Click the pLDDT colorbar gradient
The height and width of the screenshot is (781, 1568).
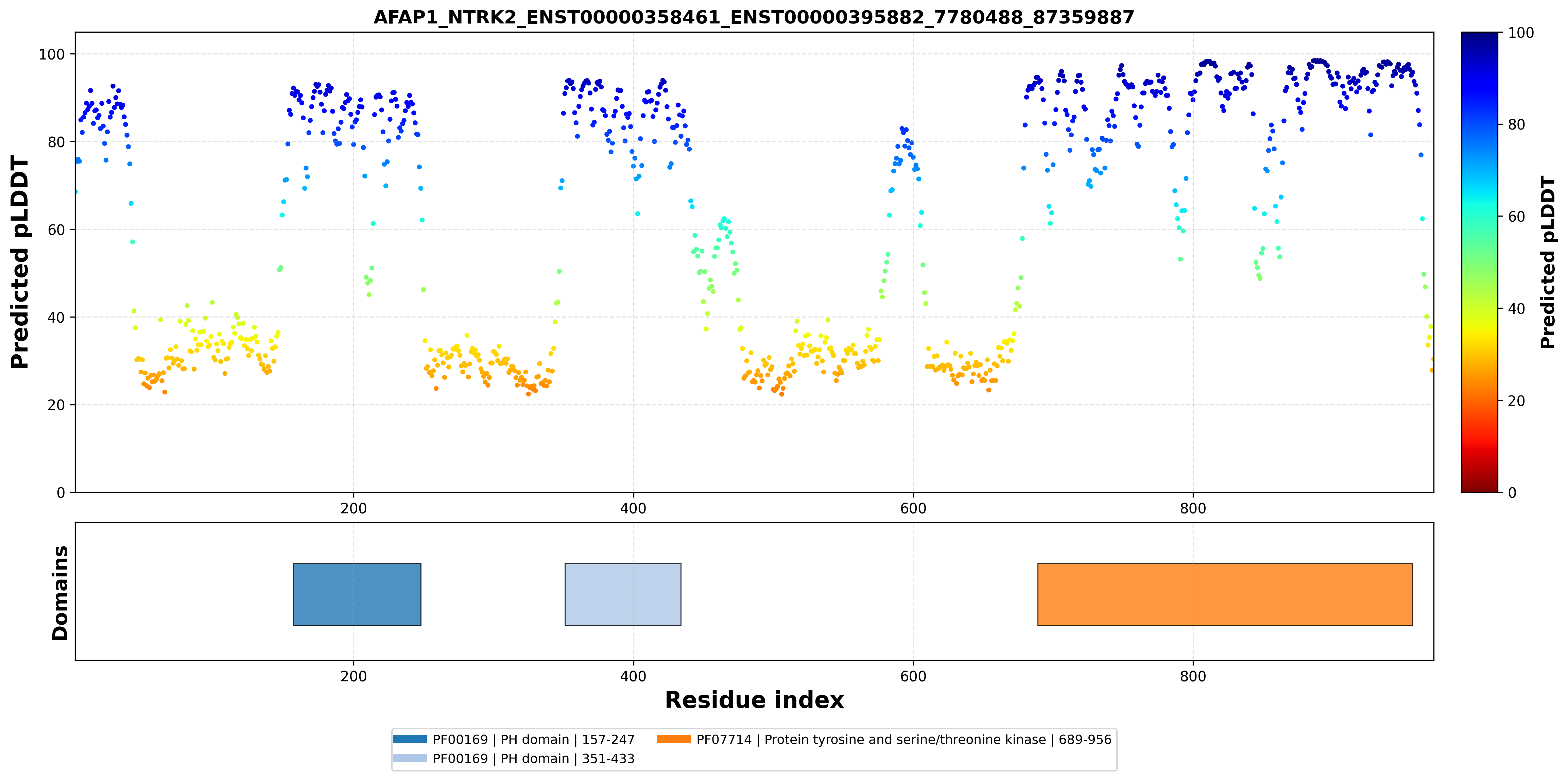pyautogui.click(x=1480, y=262)
